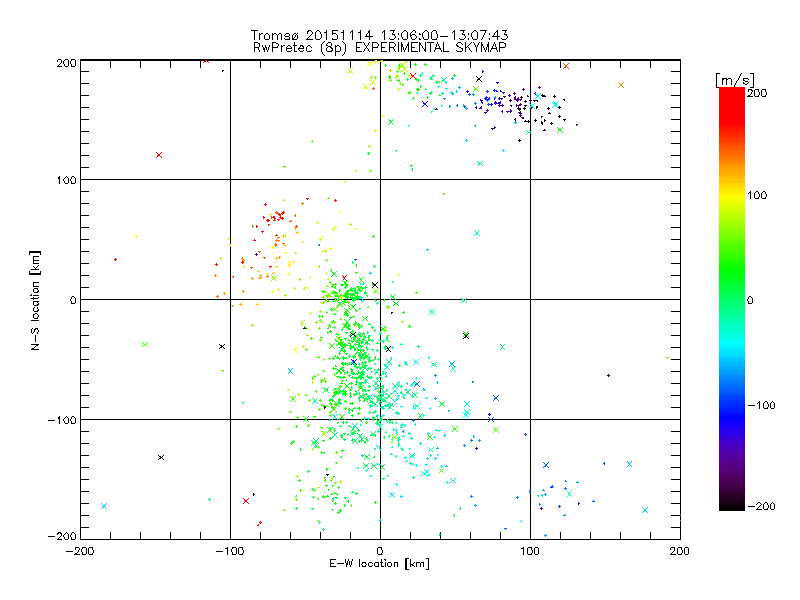Click the subtitle 'RwPretec (8p) EXPERIMENTAL SKYMAP'
This screenshot has width=800, height=600.
(x=380, y=47)
